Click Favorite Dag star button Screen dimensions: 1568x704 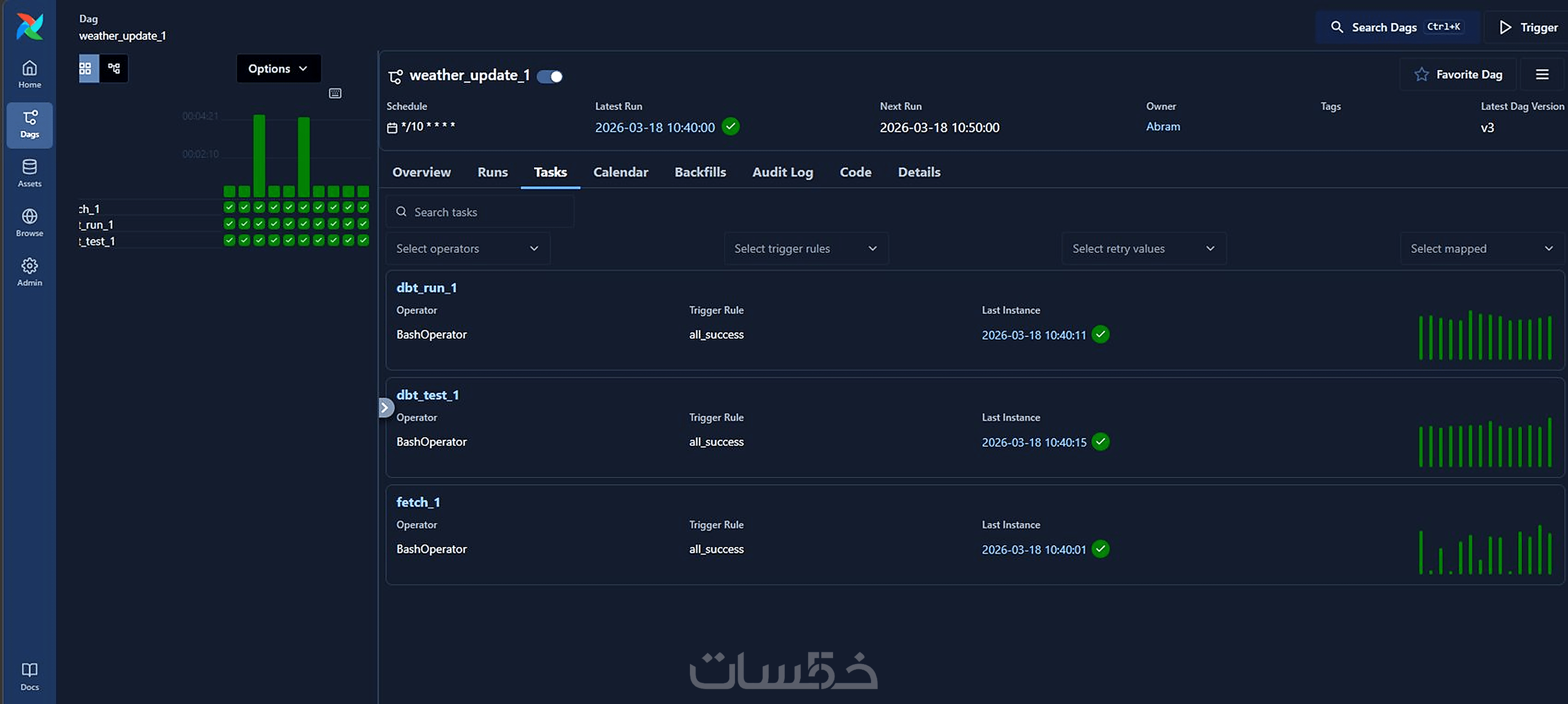tap(1458, 74)
